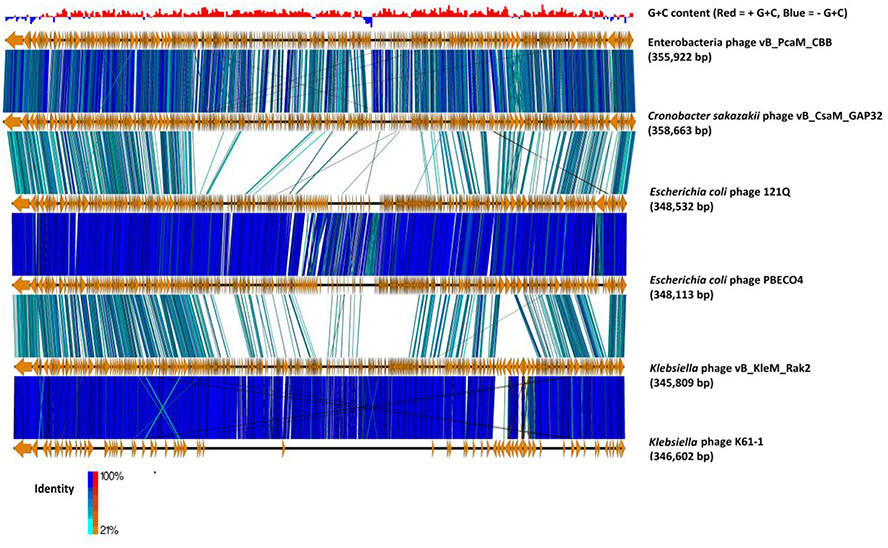Screen dimensions: 888x548
Task: Click large leftmost gene arrow of phage 121Q
Action: coord(21,204)
